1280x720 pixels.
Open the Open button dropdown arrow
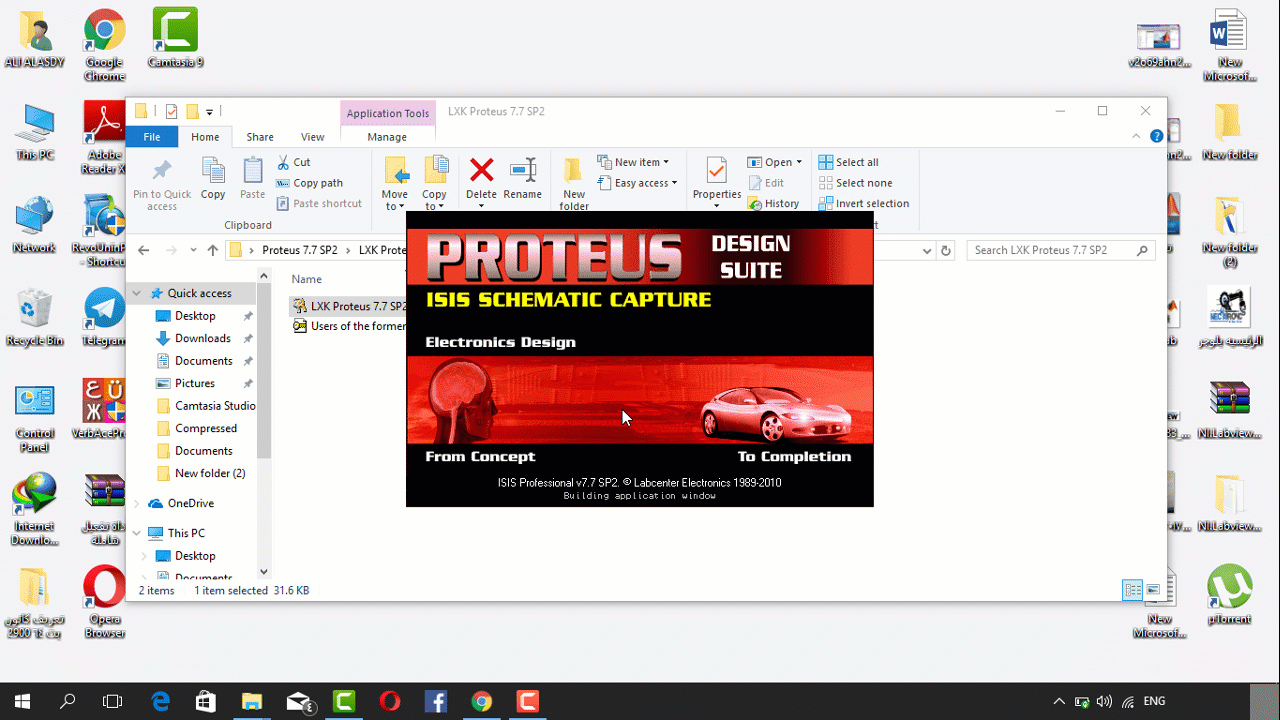[799, 162]
